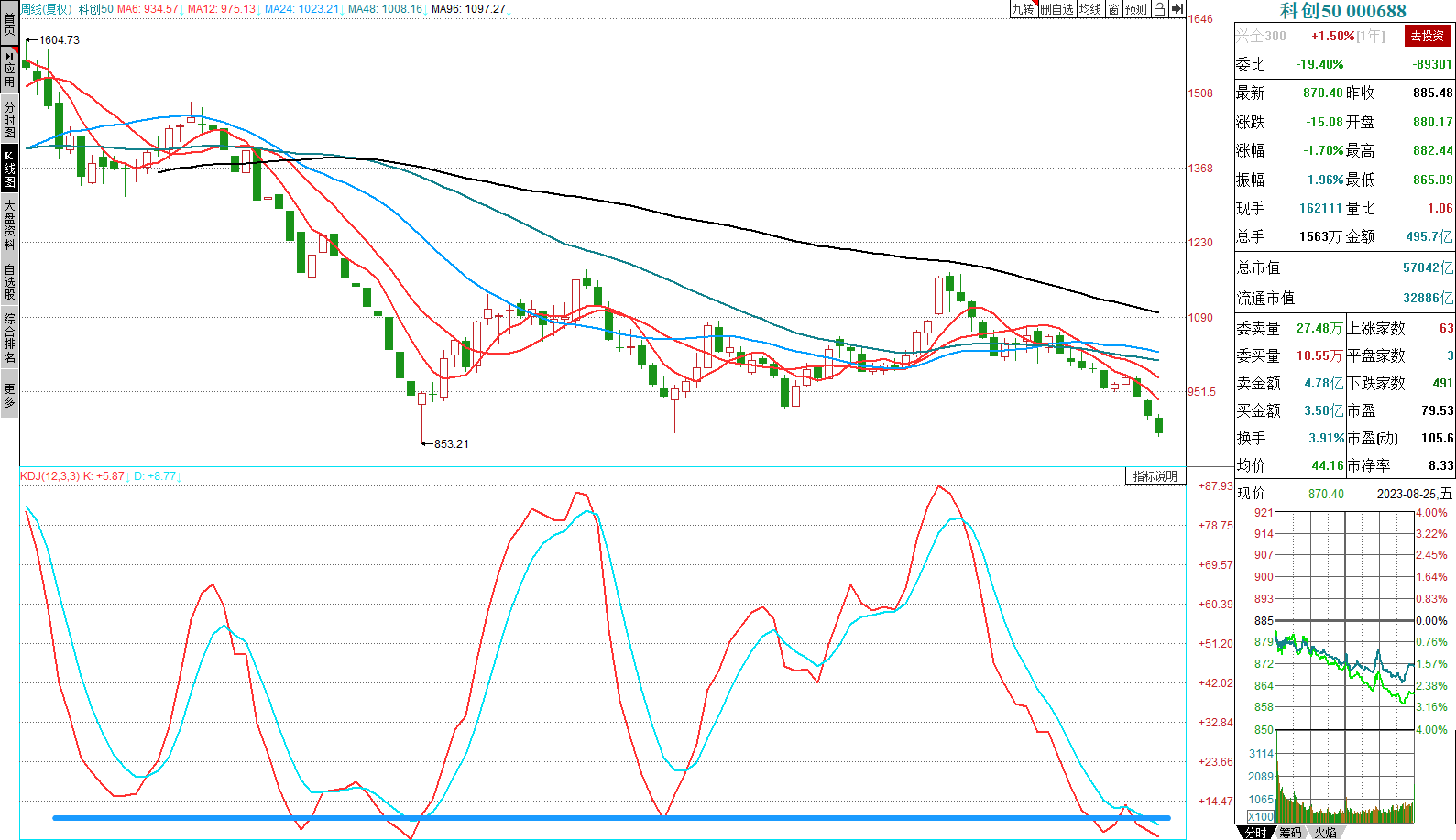Click the 指标说明 indicator help button
Viewport: 1456px width, 840px height.
[x=1155, y=476]
